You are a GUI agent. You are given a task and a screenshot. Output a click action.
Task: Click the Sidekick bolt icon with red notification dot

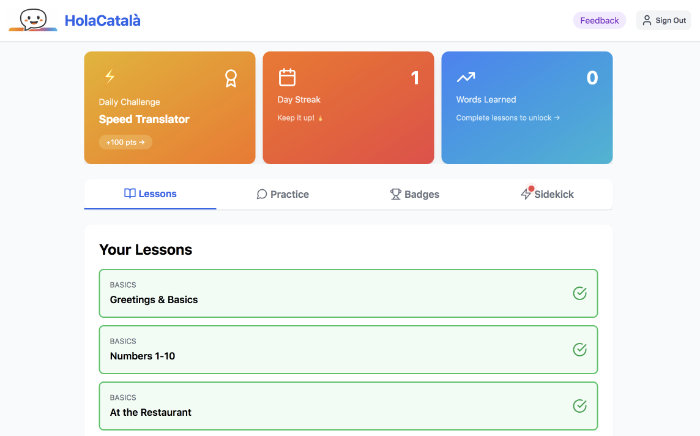point(526,193)
